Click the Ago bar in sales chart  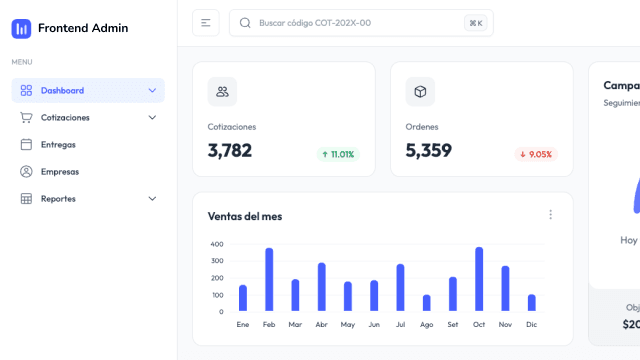(x=427, y=303)
